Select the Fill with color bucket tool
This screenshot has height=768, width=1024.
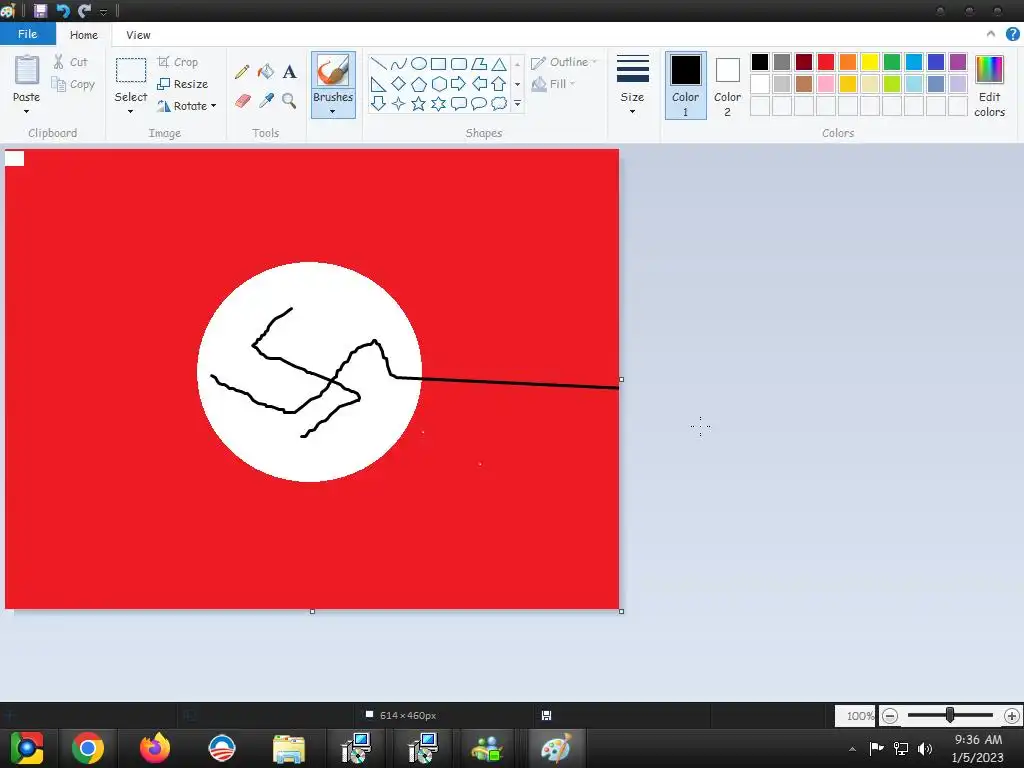pyautogui.click(x=266, y=72)
